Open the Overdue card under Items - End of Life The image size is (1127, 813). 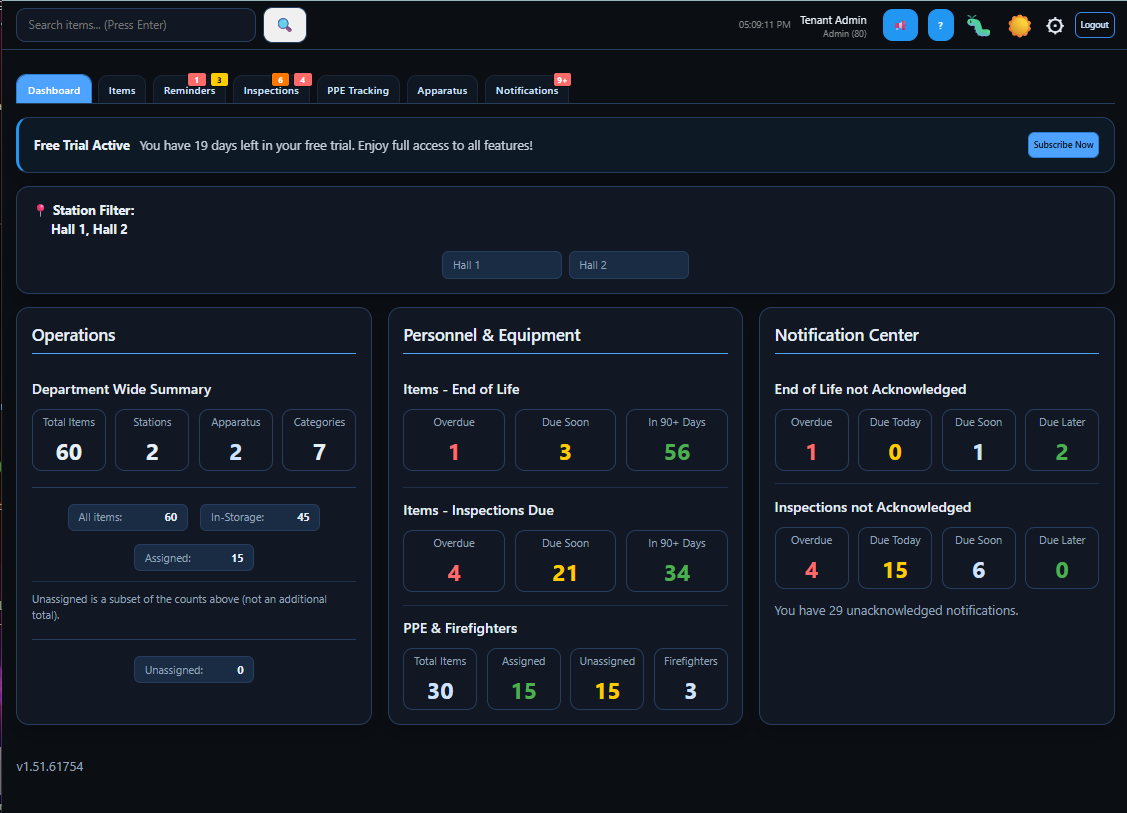coord(454,440)
